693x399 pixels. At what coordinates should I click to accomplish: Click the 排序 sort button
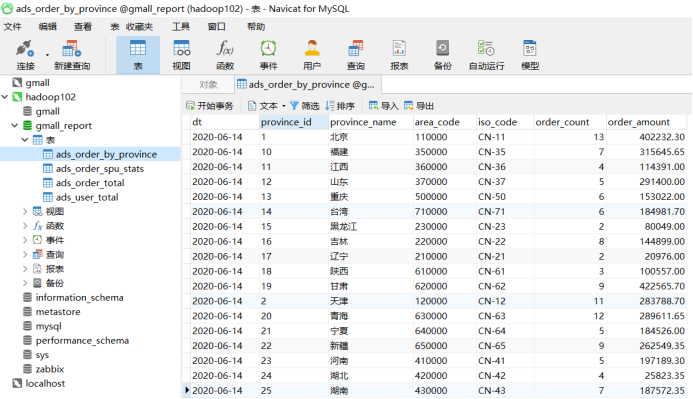point(340,106)
